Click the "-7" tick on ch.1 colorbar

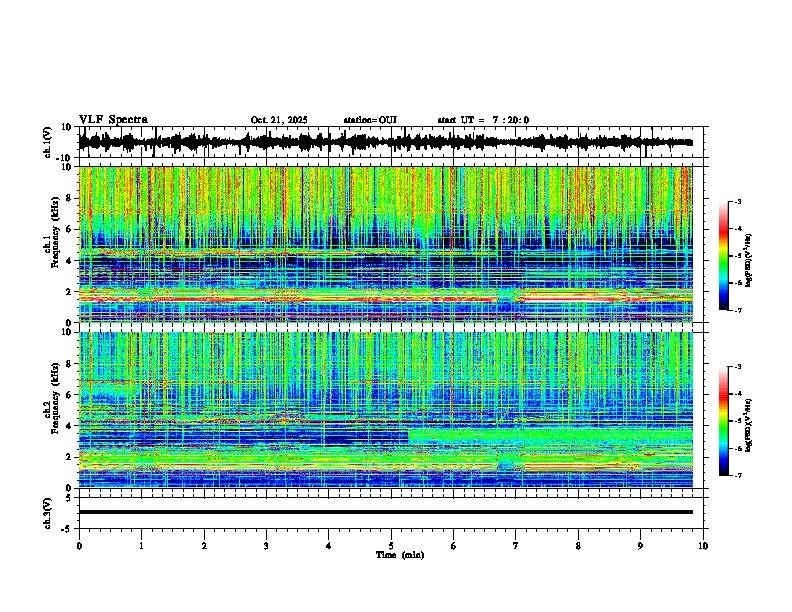737,310
